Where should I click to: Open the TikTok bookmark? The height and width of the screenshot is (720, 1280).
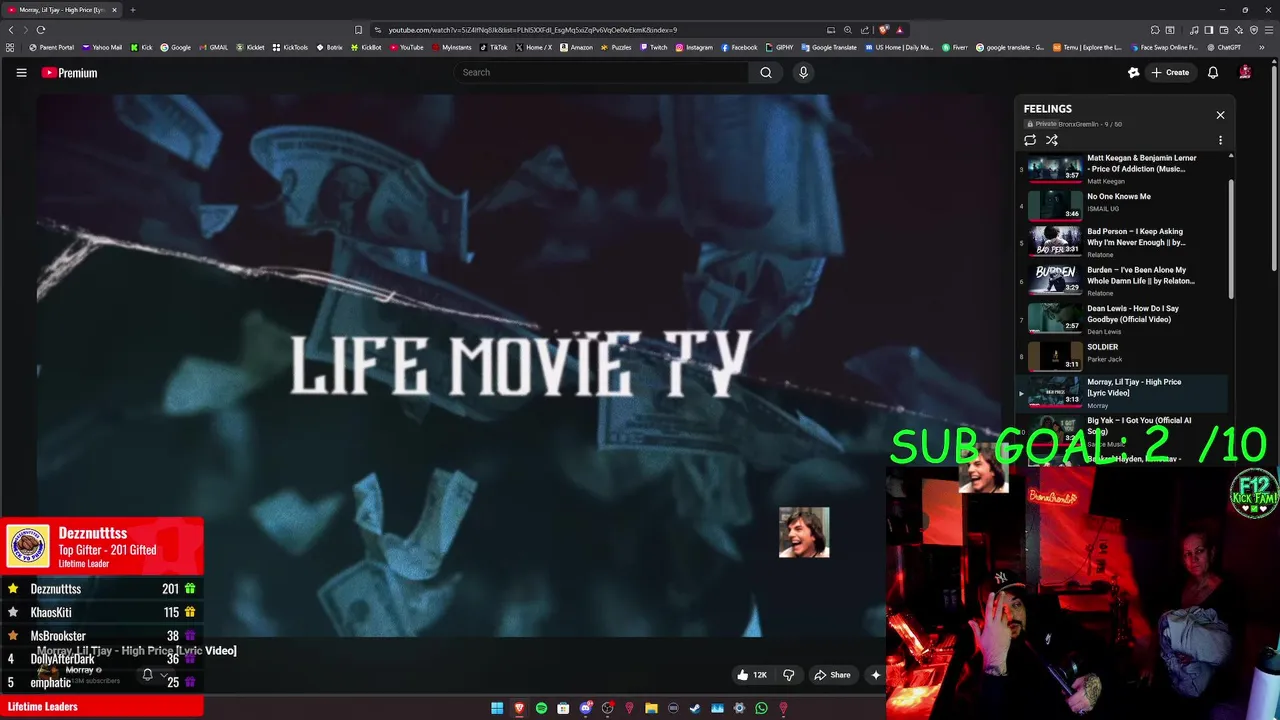pyautogui.click(x=494, y=47)
